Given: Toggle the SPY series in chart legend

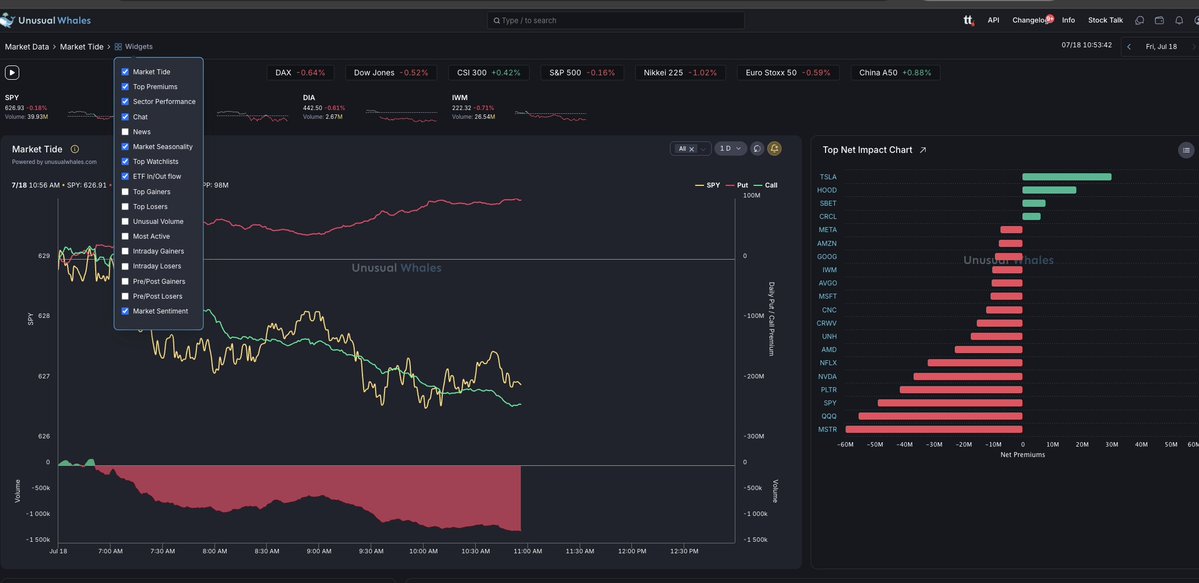Looking at the screenshot, I should pos(707,185).
